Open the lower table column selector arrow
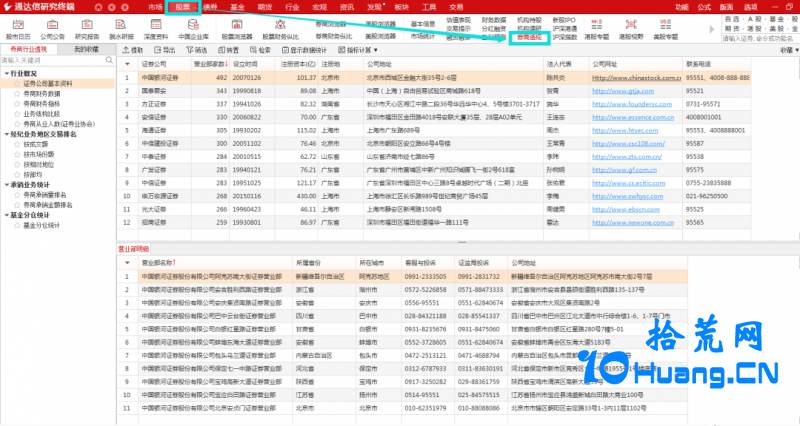The width and height of the screenshot is (800, 426). coord(128,263)
